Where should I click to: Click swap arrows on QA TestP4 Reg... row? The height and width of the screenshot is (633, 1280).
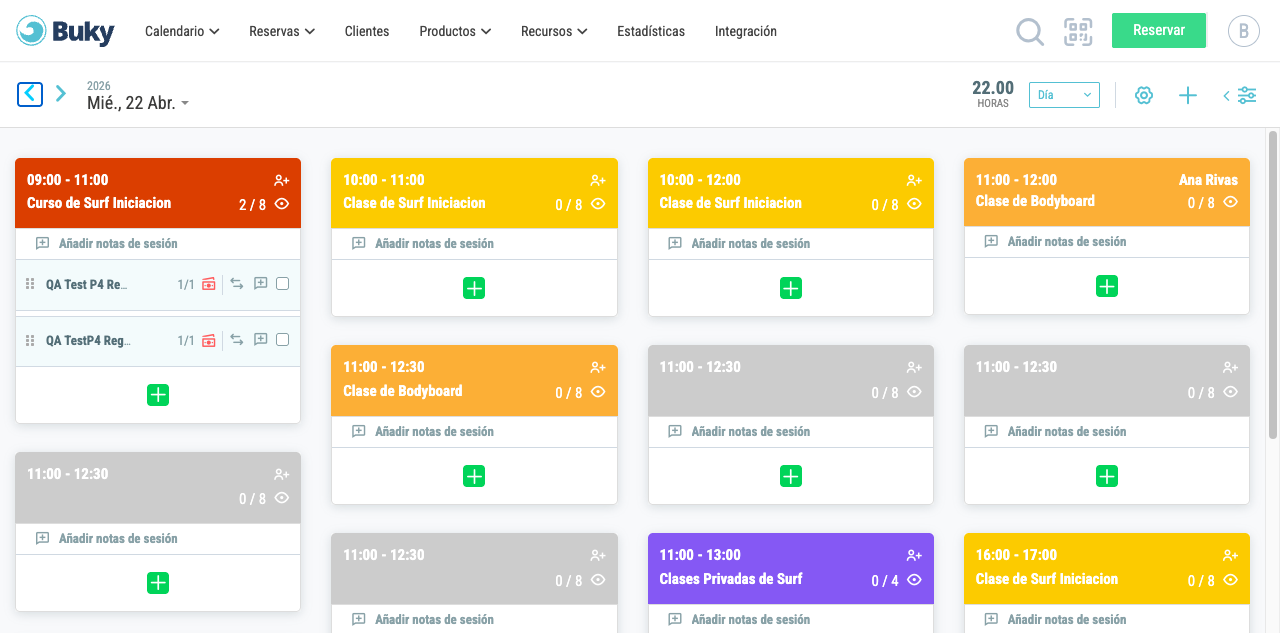237,340
